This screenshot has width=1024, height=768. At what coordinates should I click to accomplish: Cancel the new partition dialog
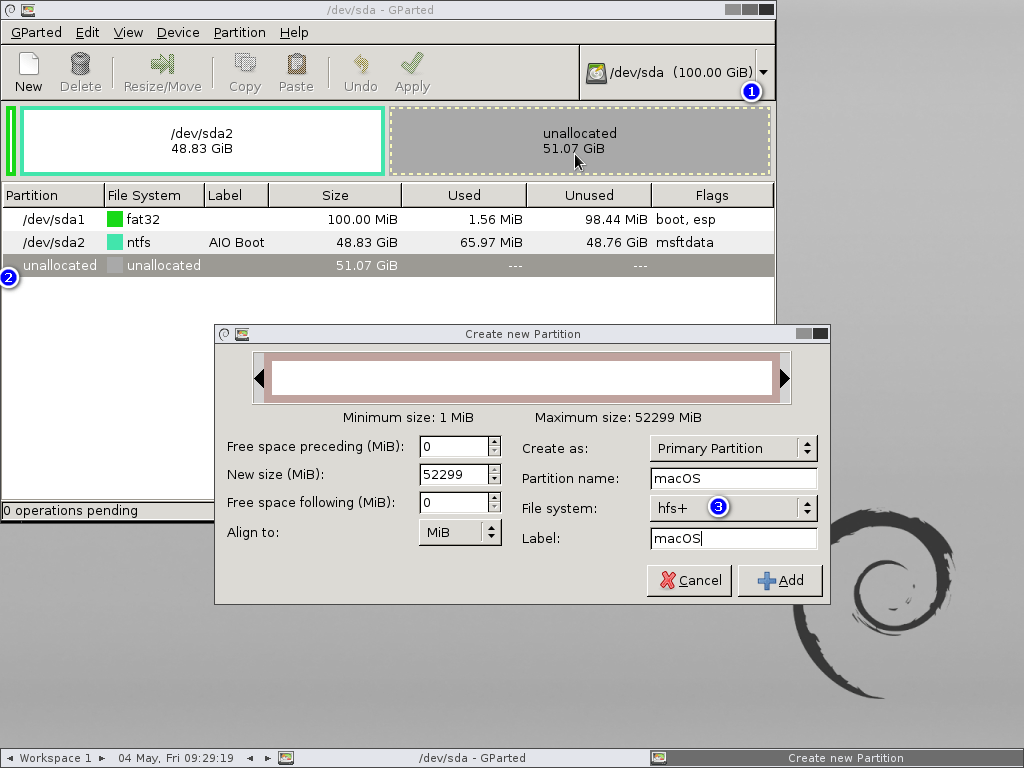(689, 580)
